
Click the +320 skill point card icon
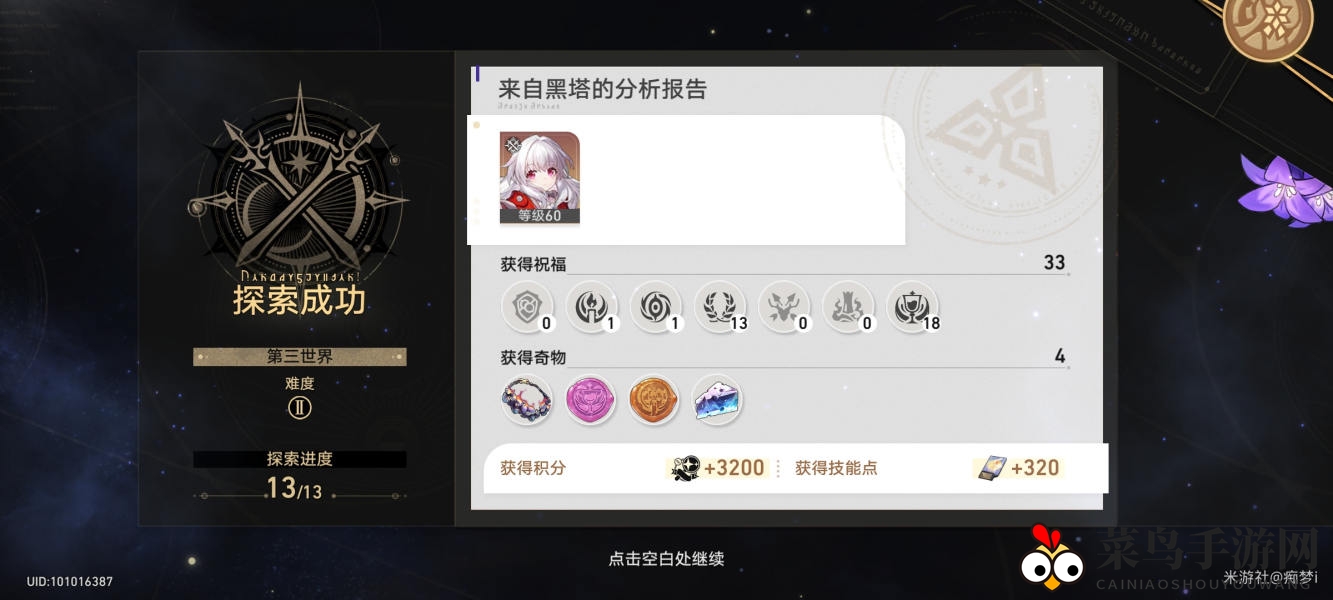[x=991, y=468]
